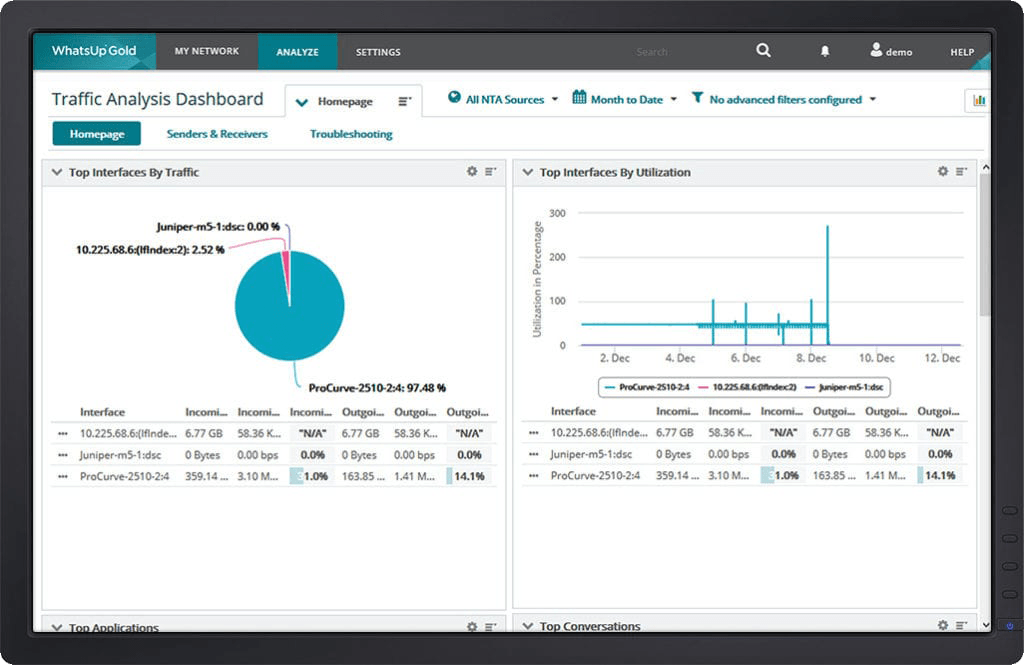This screenshot has width=1024, height=665.
Task: Click the menu icon next to Homepage dropdown
Action: pyautogui.click(x=404, y=99)
